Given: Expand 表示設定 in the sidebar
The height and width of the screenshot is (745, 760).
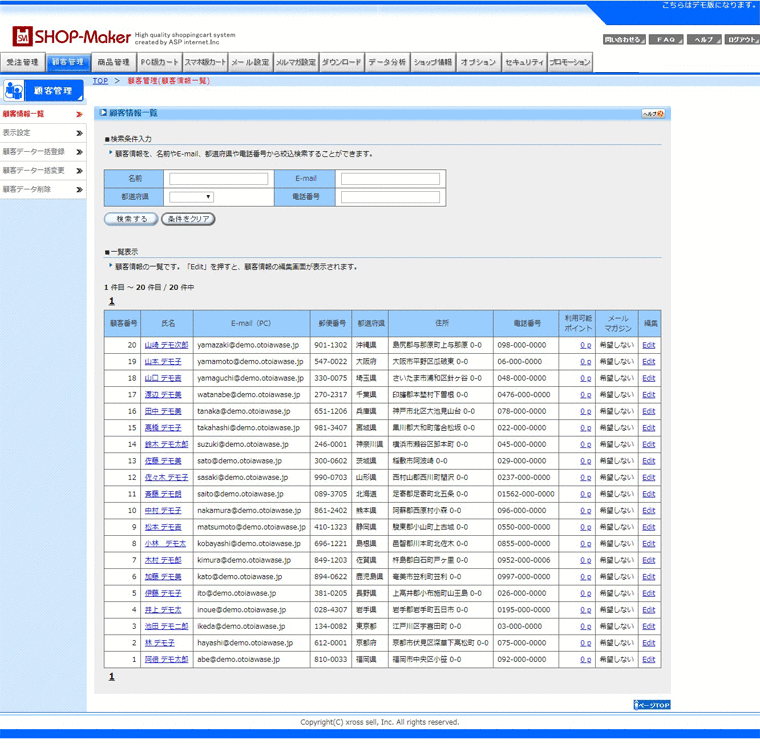Looking at the screenshot, I should click(42, 133).
